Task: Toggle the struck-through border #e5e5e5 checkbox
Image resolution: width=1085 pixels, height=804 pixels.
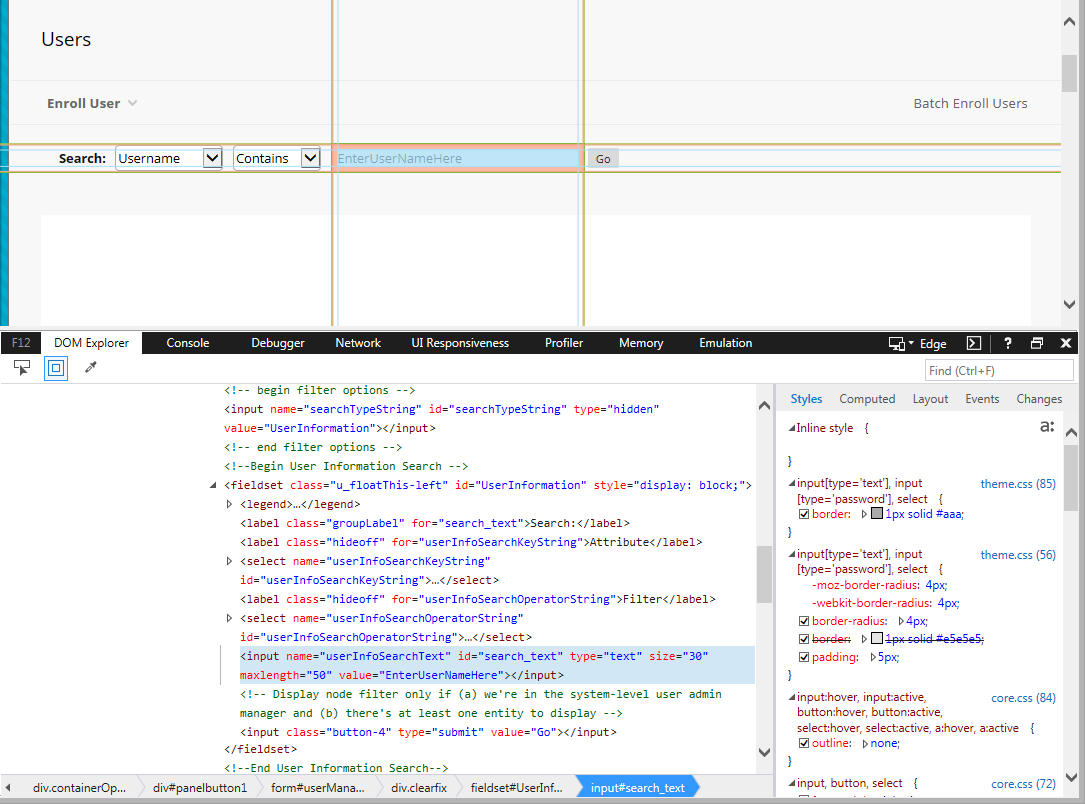Action: click(804, 639)
